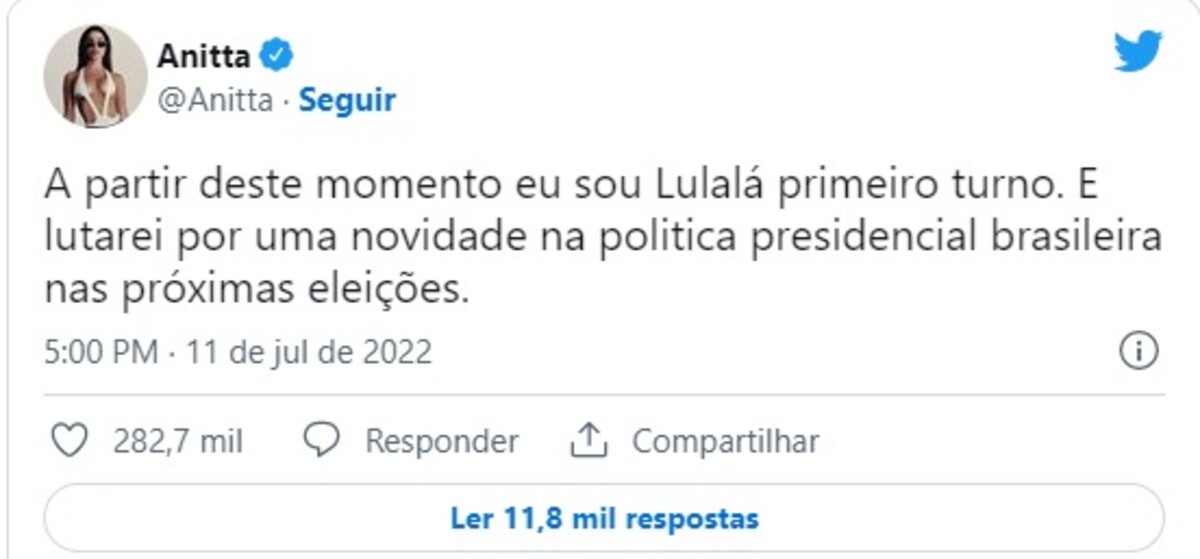Viewport: 1200px width, 559px height.
Task: Open the @Anitta handle link
Action: [214, 100]
